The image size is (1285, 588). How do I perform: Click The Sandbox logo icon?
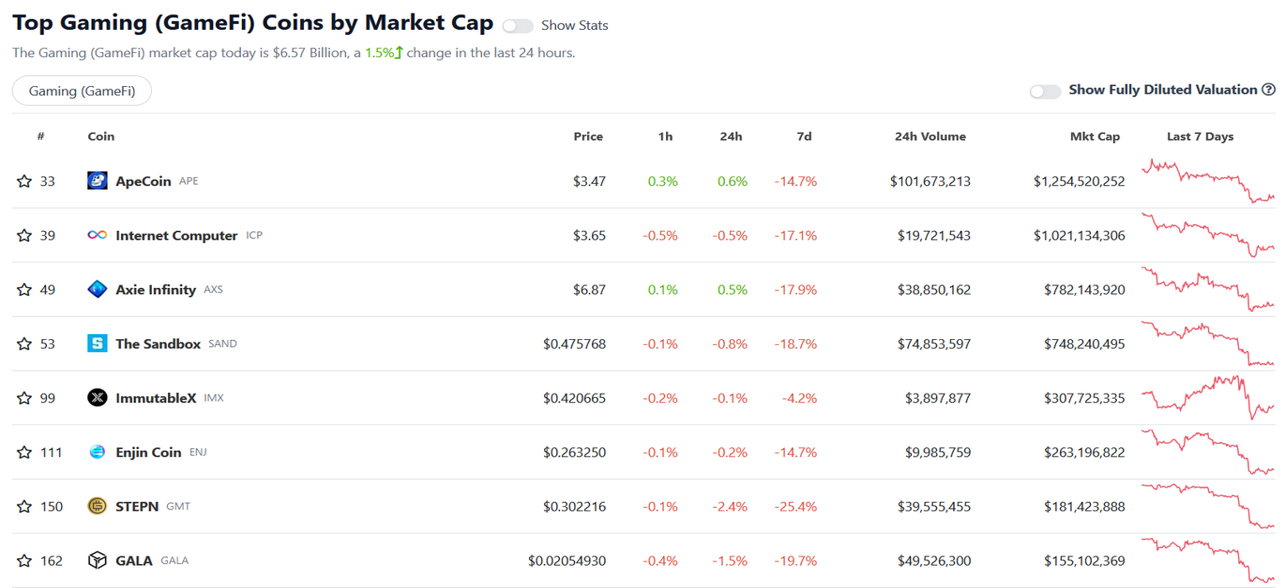click(97, 343)
